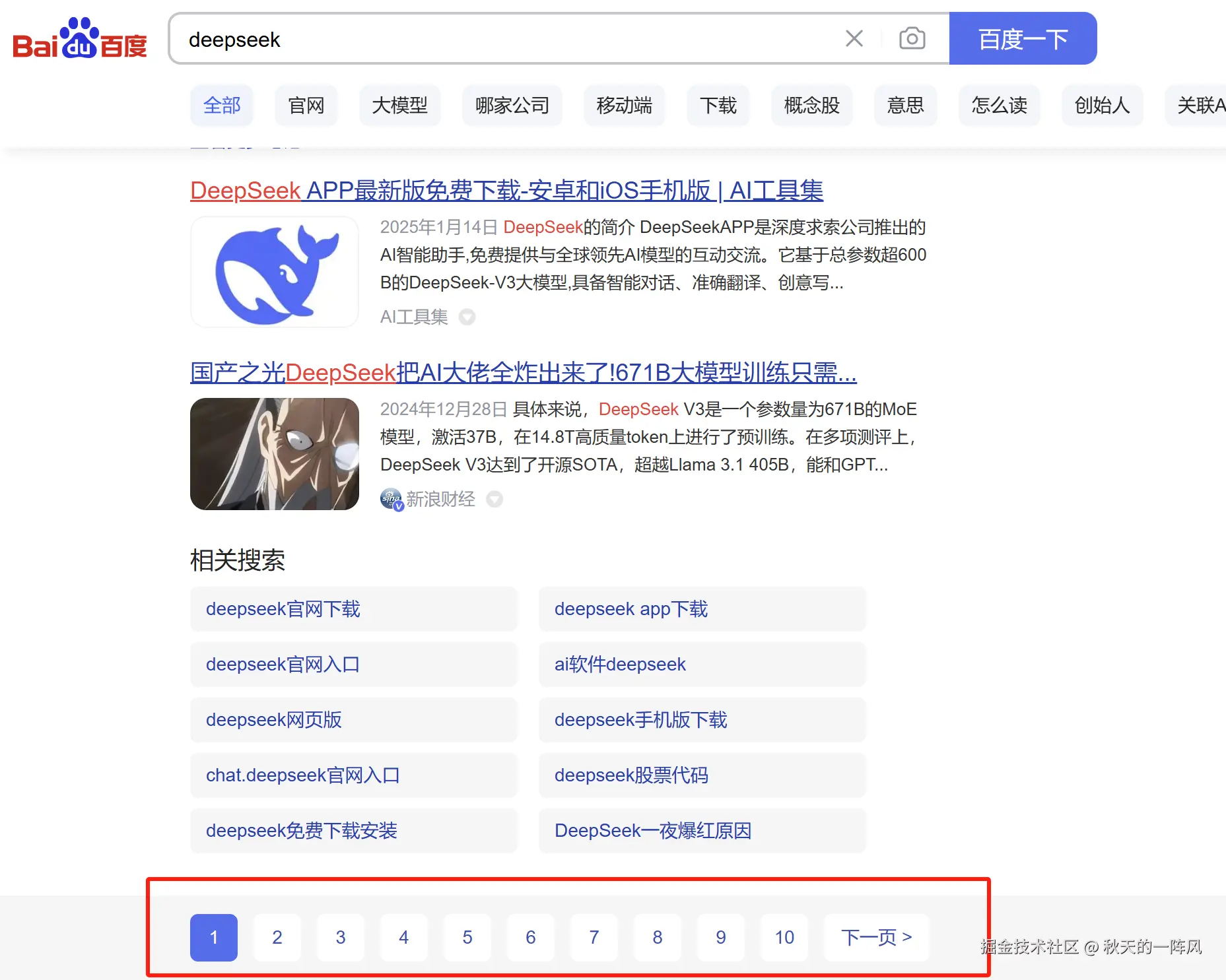
Task: Click 下一页 to go to next page
Action: [877, 937]
